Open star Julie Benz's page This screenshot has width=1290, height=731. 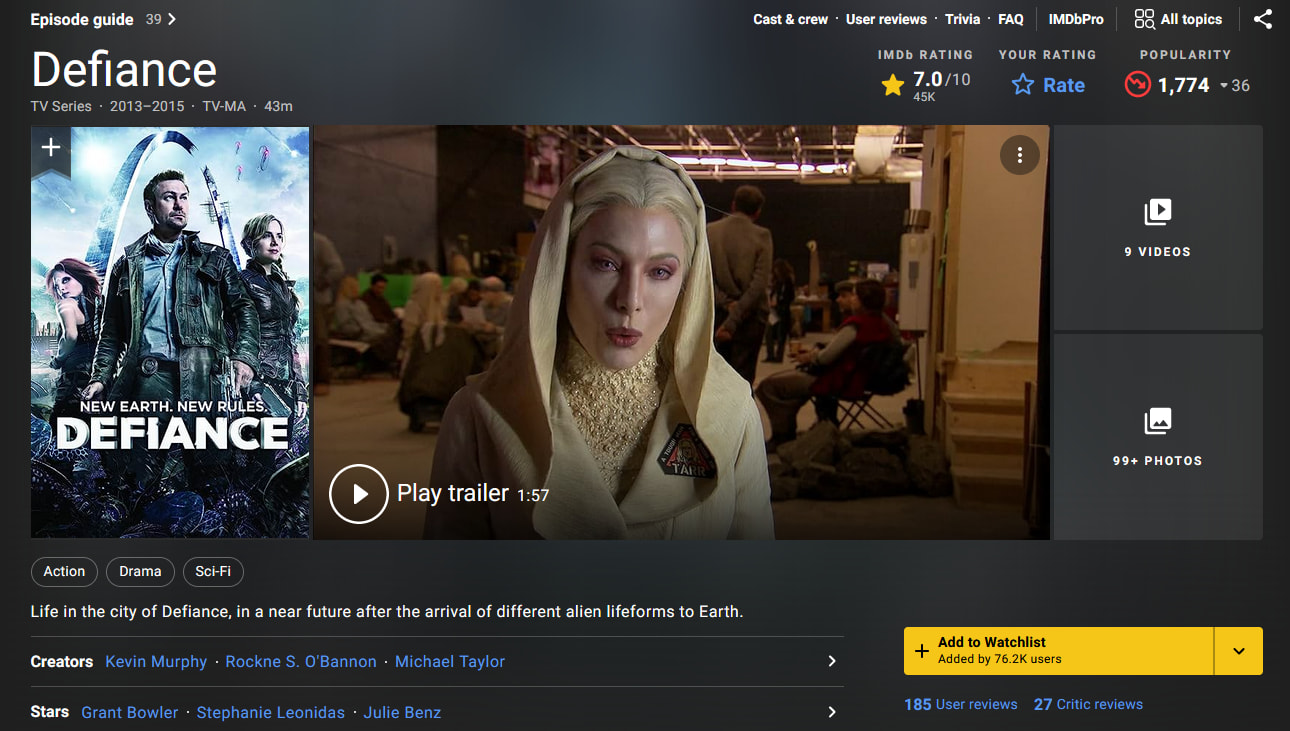[402, 712]
